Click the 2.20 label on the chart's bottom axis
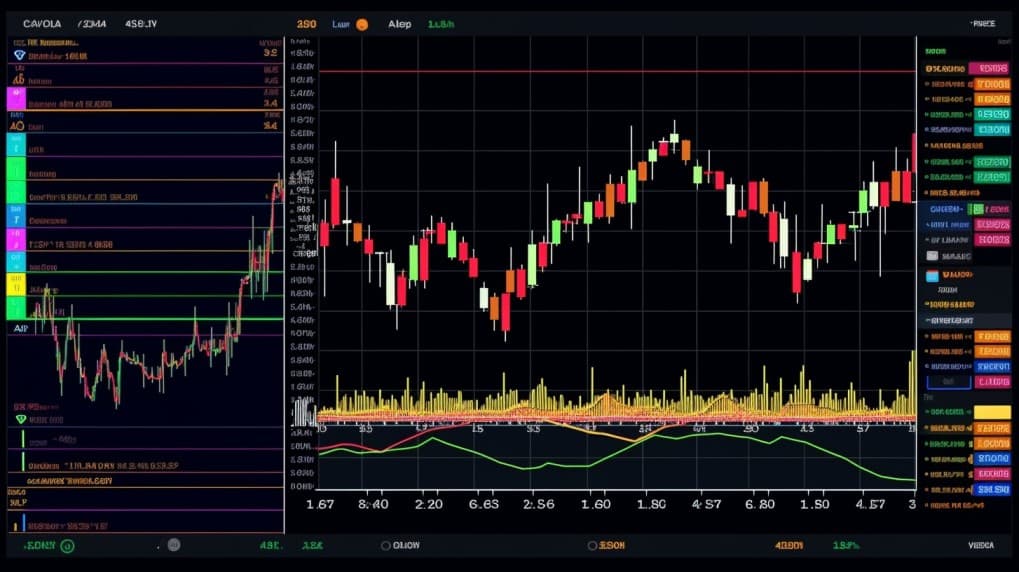The image size is (1019, 572). tap(429, 504)
